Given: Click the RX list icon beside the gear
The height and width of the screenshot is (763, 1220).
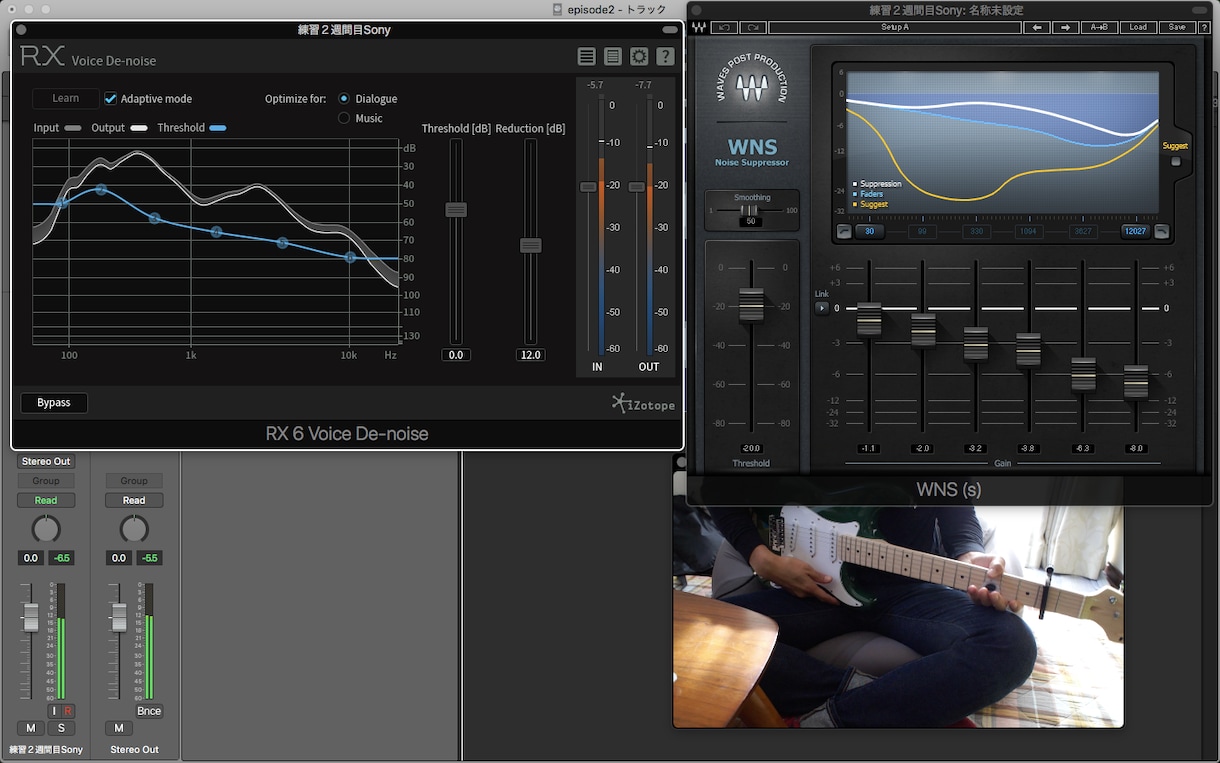Looking at the screenshot, I should (x=613, y=57).
